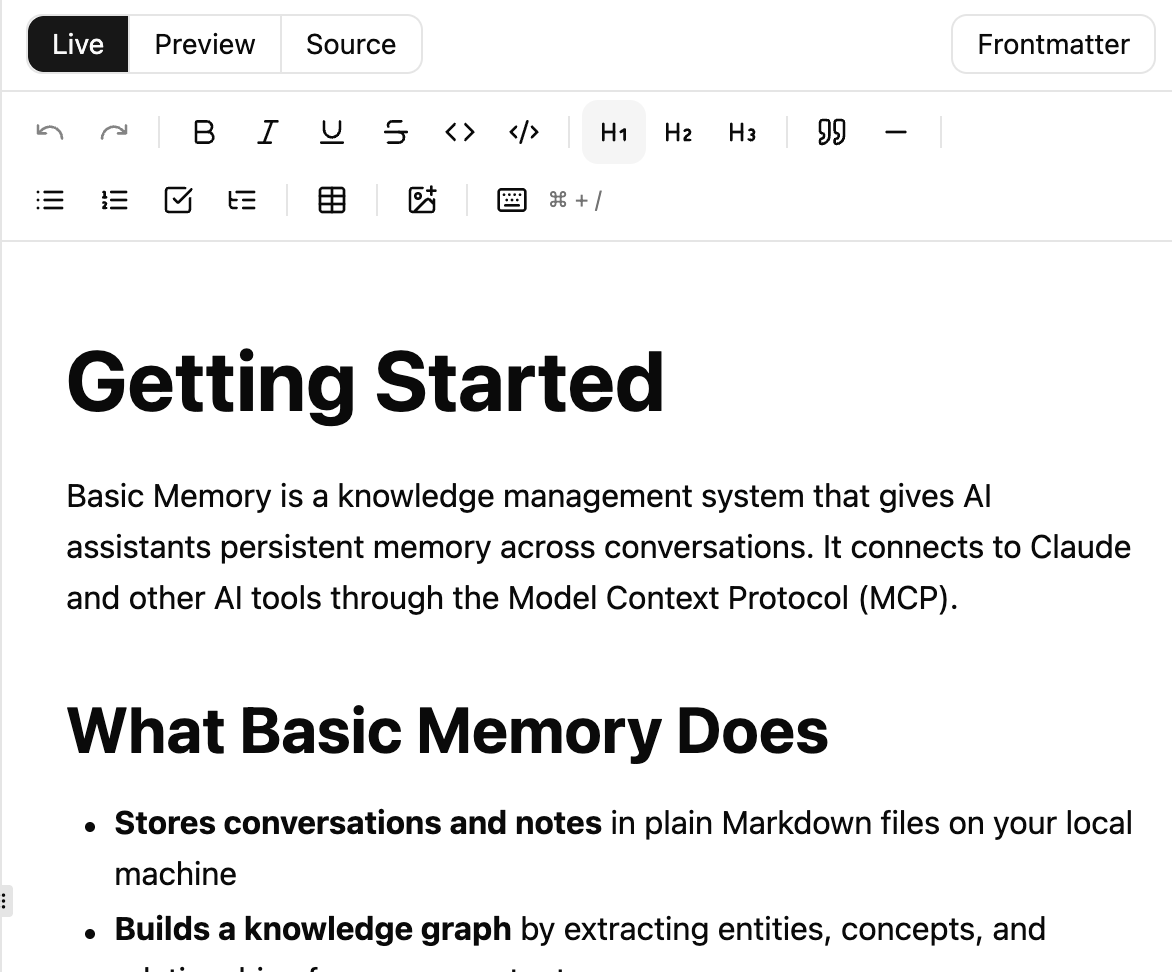Screen dimensions: 1172x972
Task: Open the Source view tab
Action: point(351,43)
